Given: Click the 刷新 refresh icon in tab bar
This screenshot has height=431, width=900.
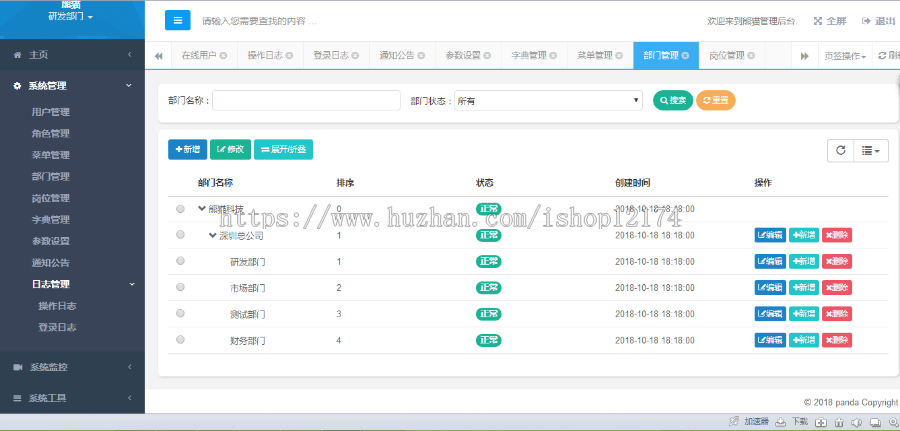Looking at the screenshot, I should pos(882,56).
